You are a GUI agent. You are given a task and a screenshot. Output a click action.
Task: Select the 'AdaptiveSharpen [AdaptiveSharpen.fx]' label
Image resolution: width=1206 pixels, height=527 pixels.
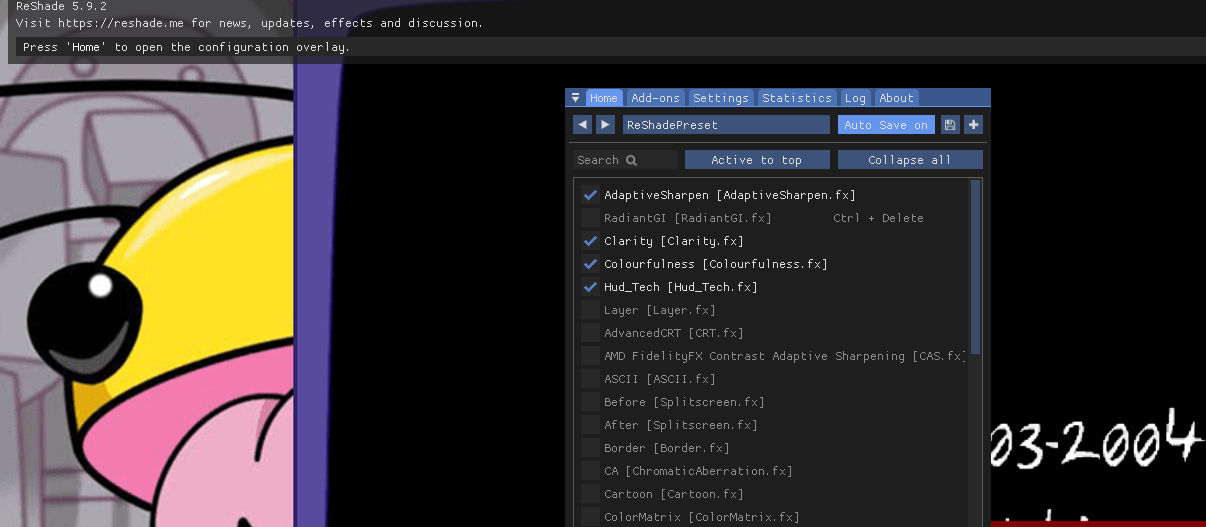(730, 195)
